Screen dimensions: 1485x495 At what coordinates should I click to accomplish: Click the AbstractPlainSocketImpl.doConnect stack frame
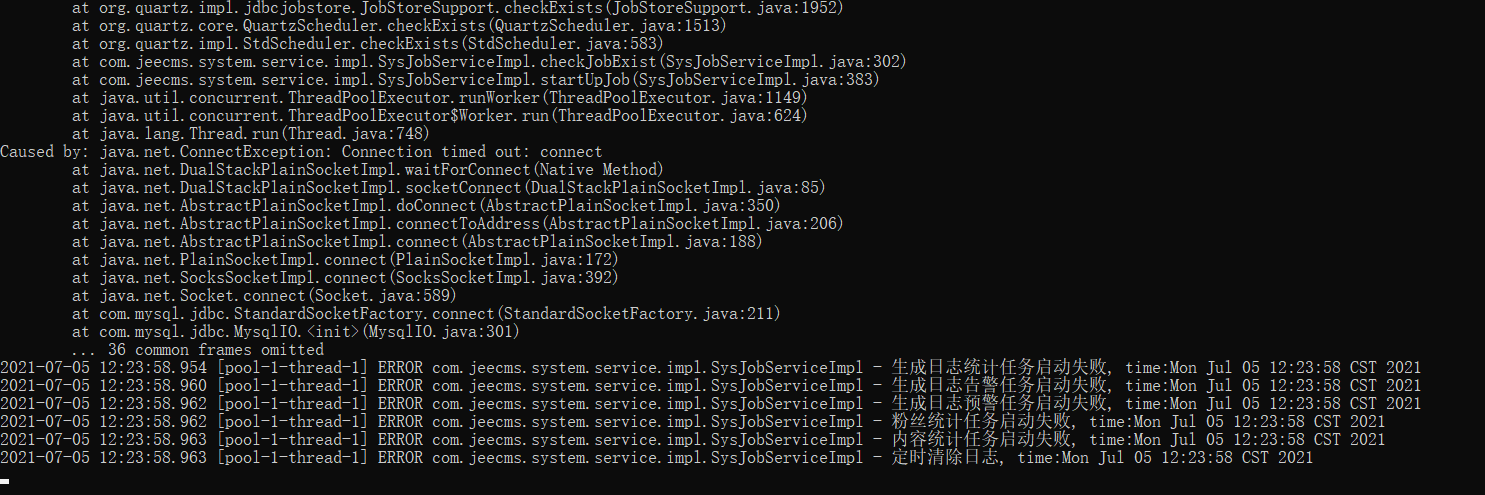[x=426, y=206]
